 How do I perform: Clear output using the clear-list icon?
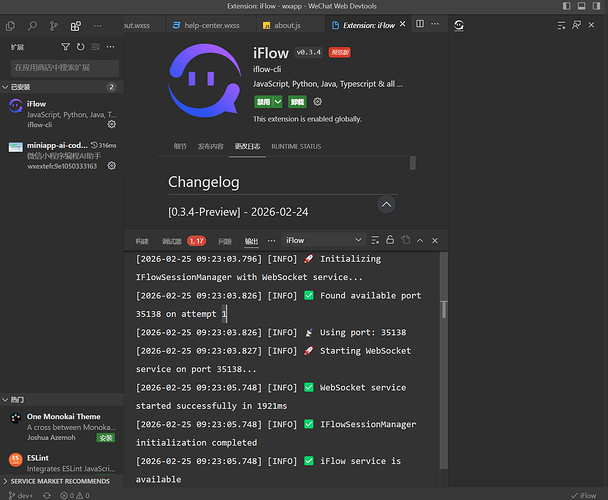(x=375, y=240)
